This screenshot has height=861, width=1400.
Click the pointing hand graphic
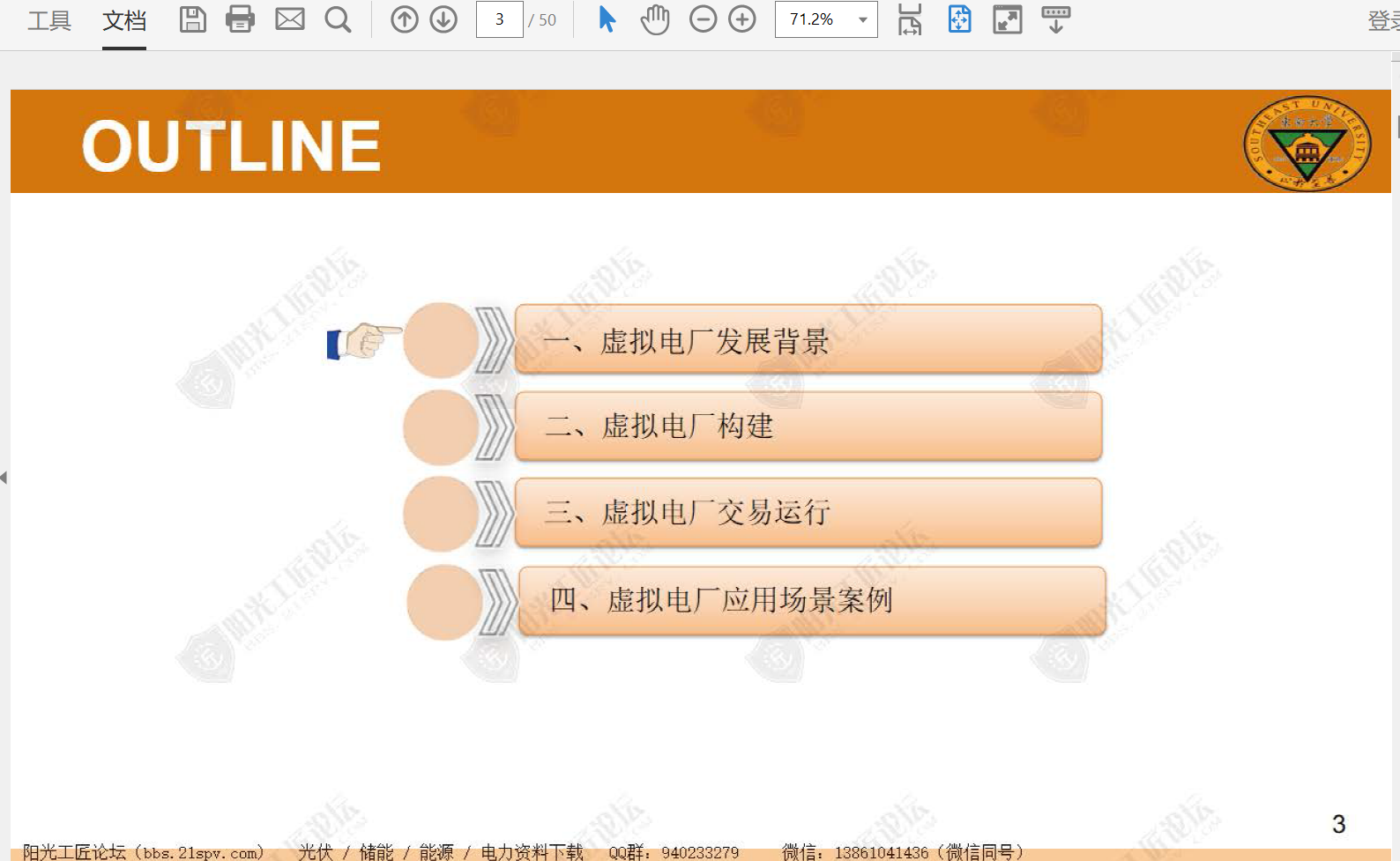[363, 341]
